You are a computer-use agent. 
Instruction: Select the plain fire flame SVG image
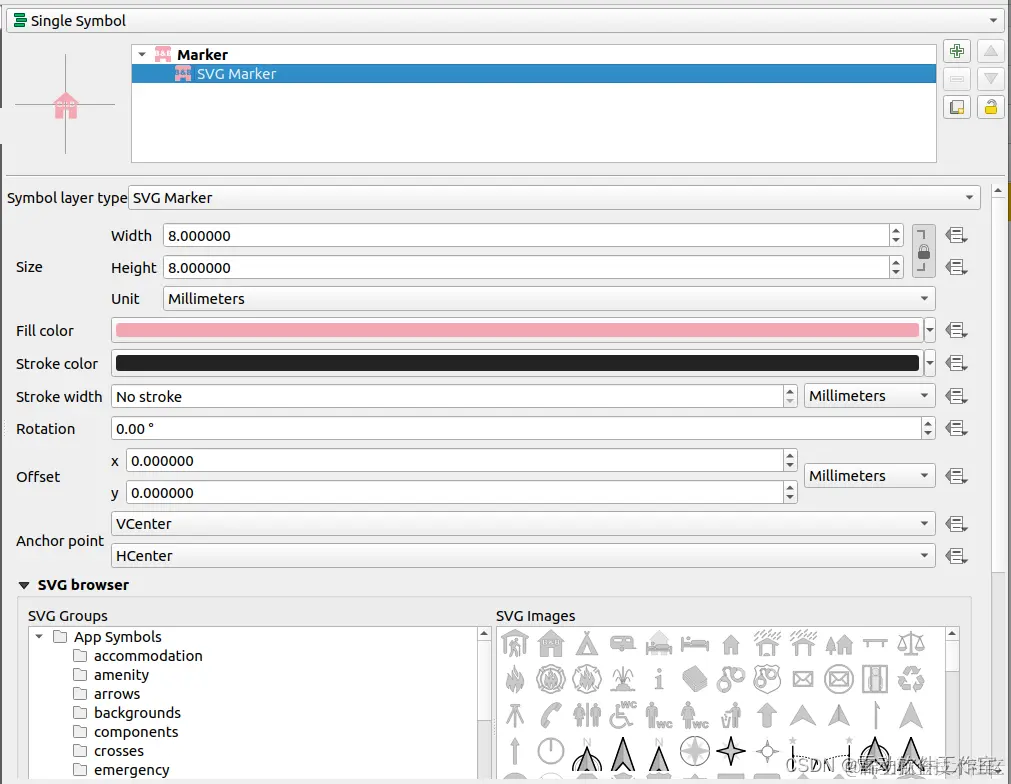pos(515,679)
